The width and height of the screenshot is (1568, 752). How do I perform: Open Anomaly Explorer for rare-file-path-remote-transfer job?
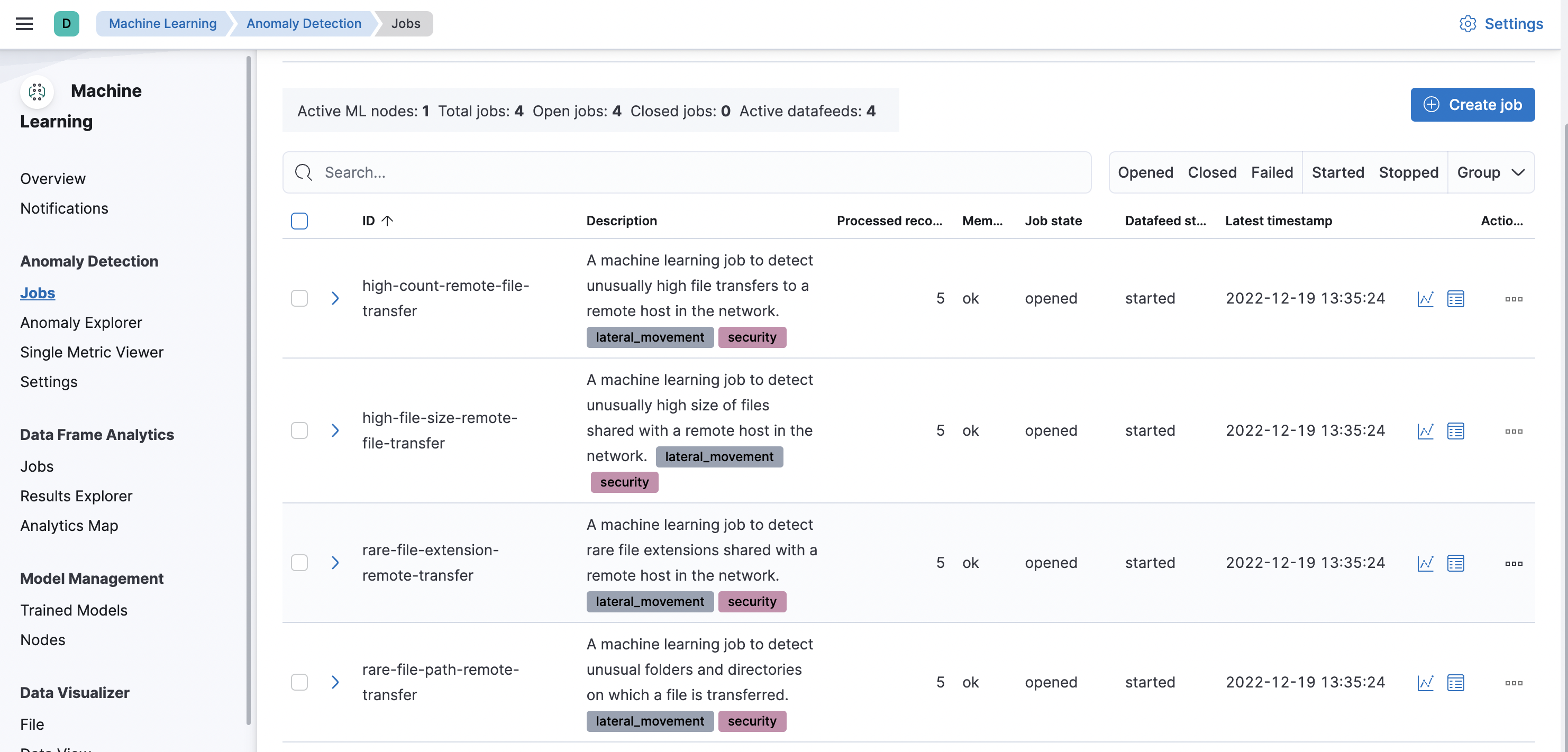coord(1455,682)
